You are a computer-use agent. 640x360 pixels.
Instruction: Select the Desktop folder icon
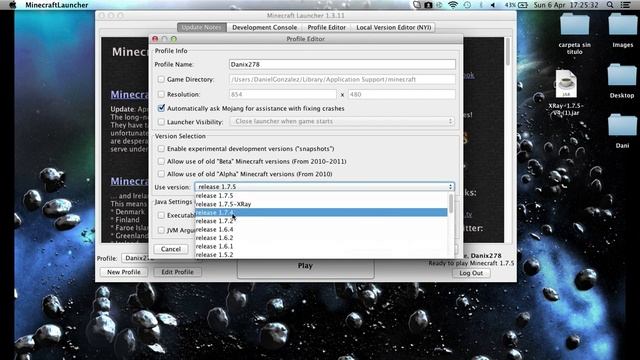point(622,81)
